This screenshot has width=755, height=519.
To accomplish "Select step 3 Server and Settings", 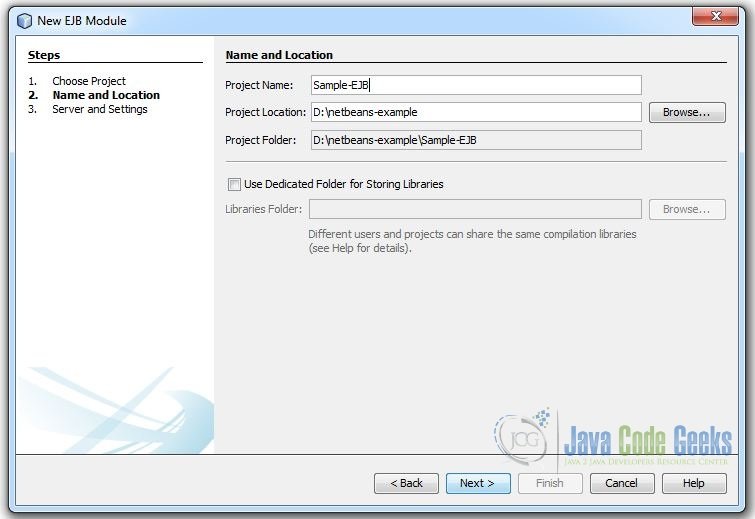I will click(x=100, y=109).
